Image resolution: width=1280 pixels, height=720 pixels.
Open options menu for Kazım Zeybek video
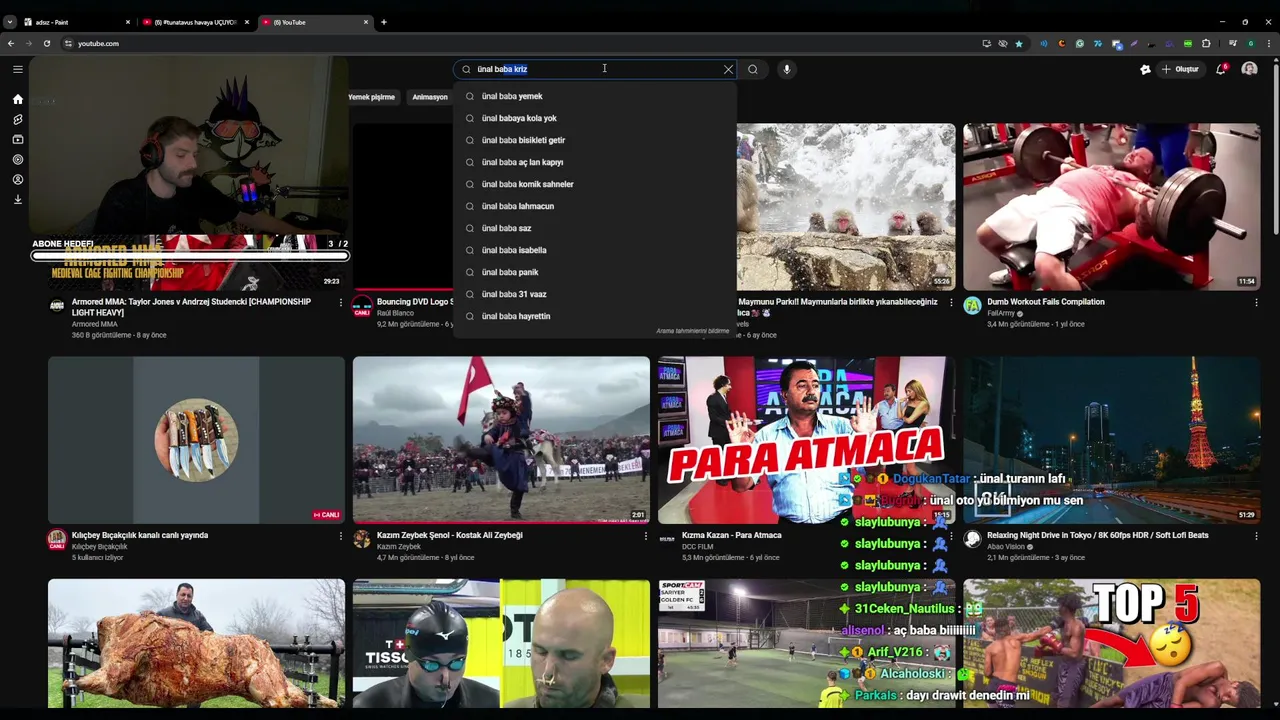645,535
